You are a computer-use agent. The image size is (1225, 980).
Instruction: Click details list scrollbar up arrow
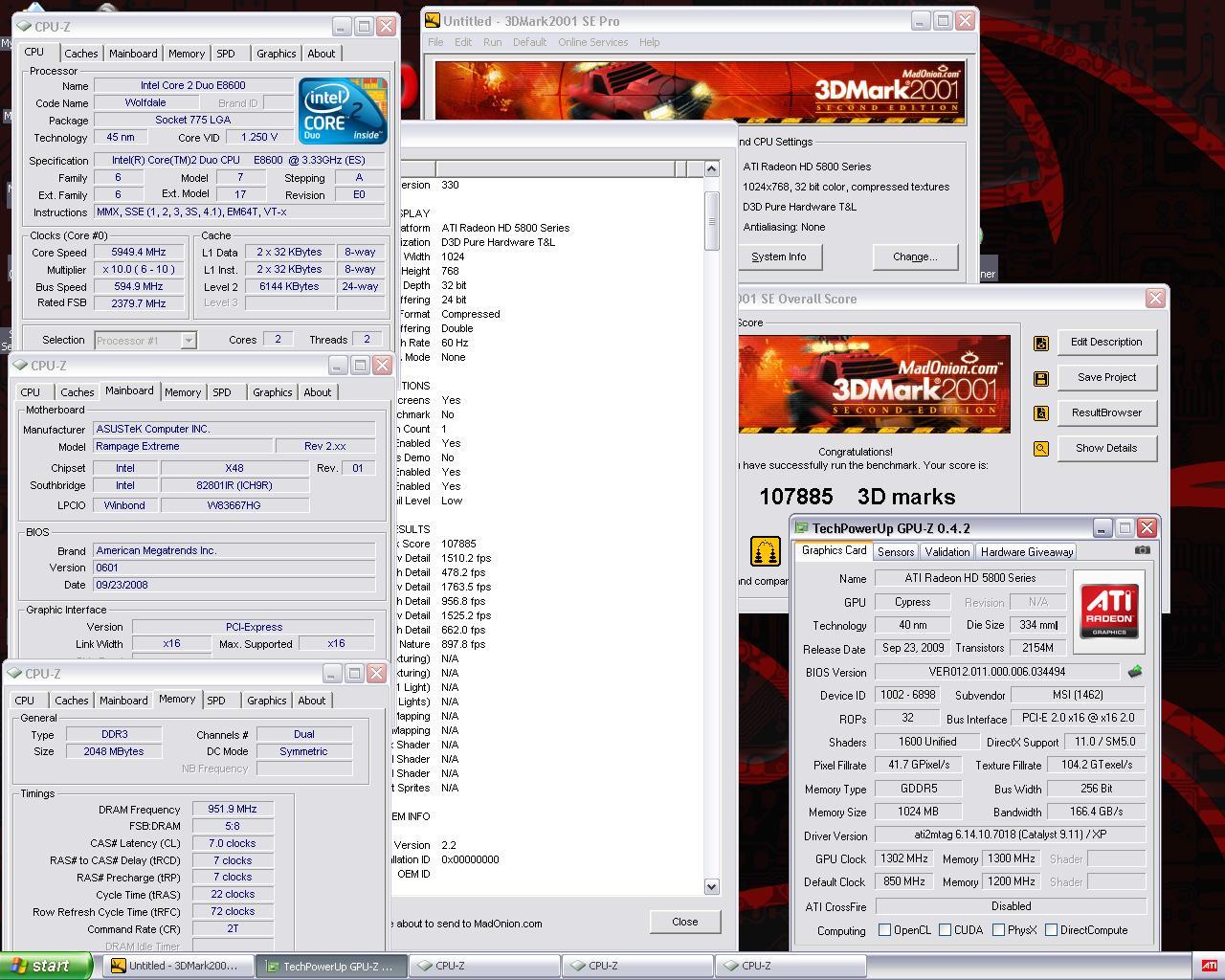711,169
